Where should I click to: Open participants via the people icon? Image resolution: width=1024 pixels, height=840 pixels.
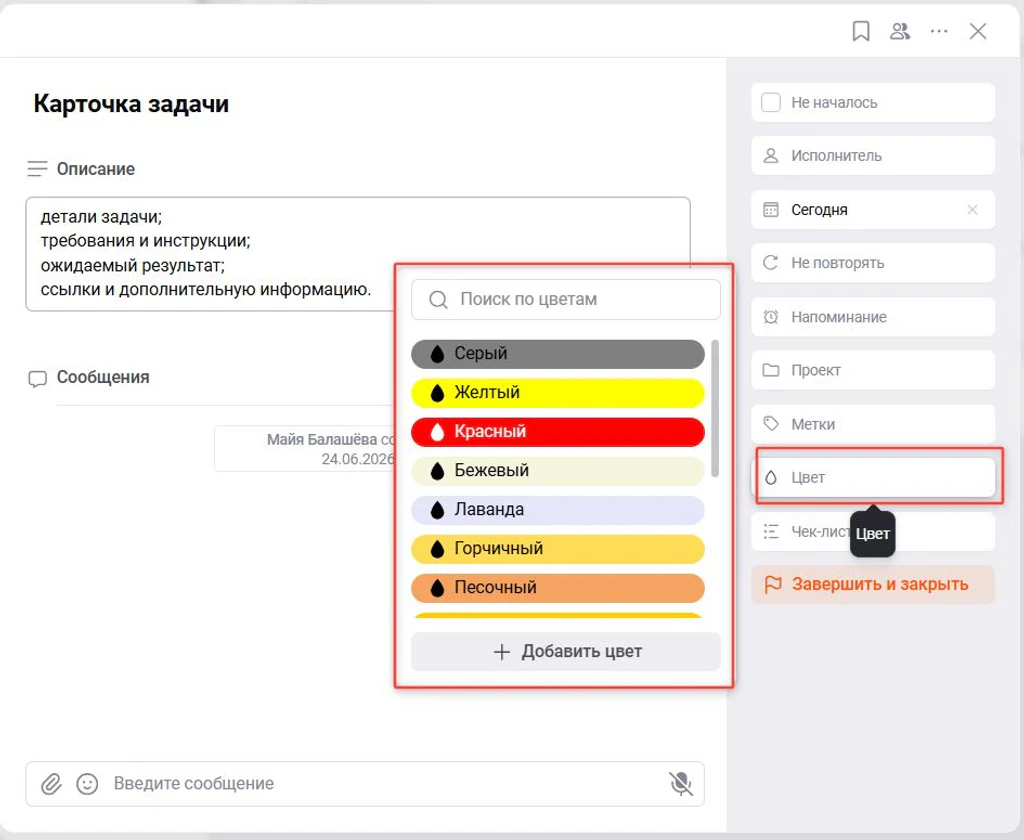[900, 31]
